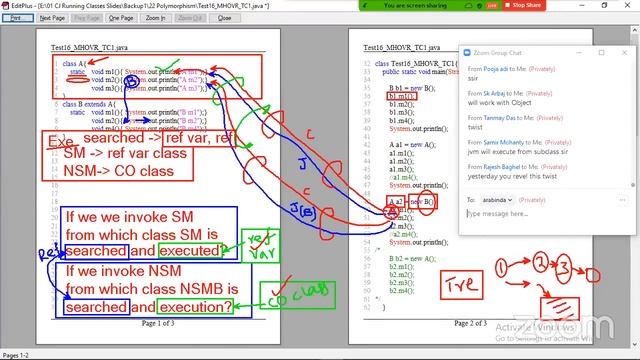Click code line 'B b2 = new A();' on page two
Viewport: 640px width, 360px height.
[x=413, y=258]
